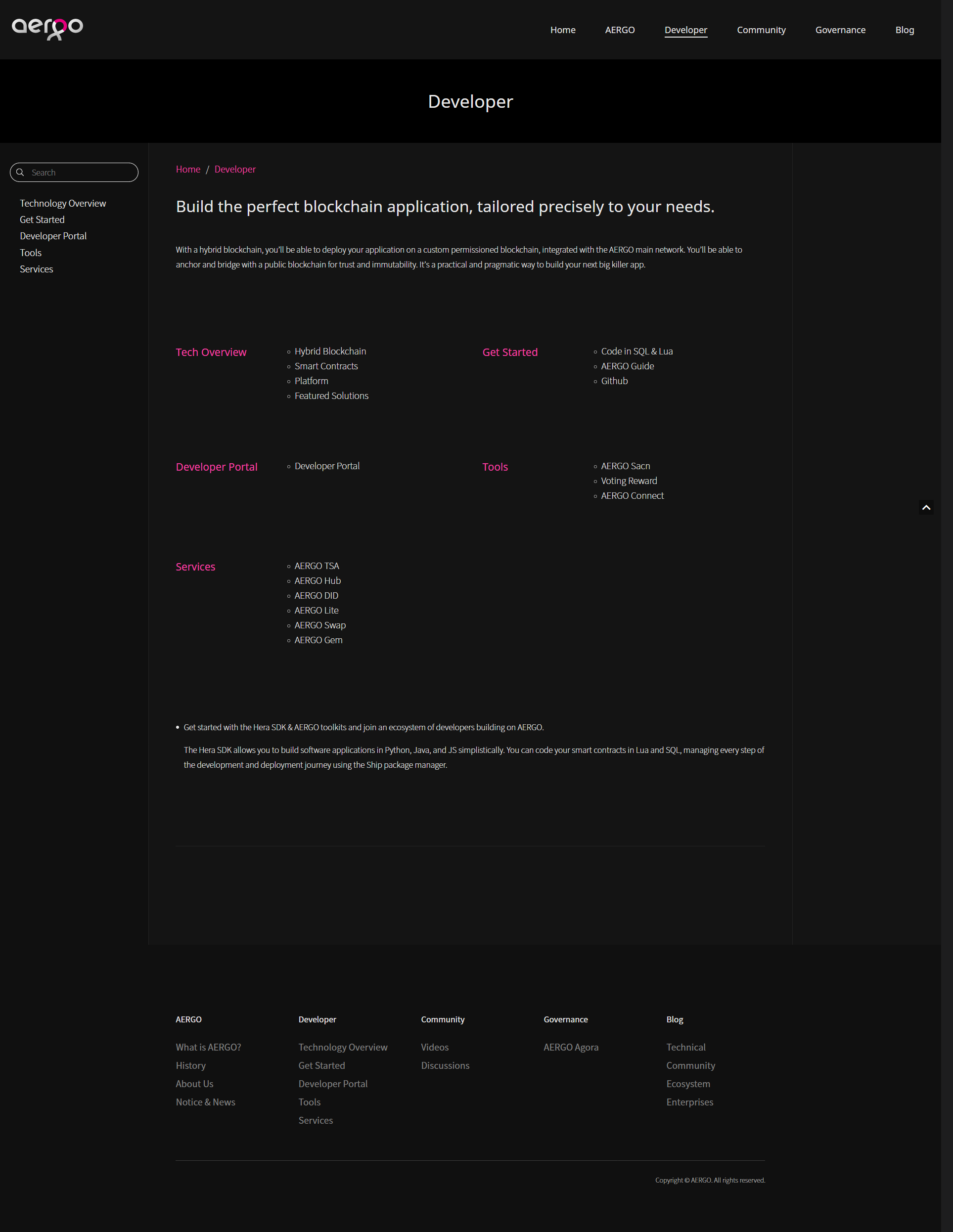
Task: Open the AERGO Sacn link
Action: click(625, 466)
